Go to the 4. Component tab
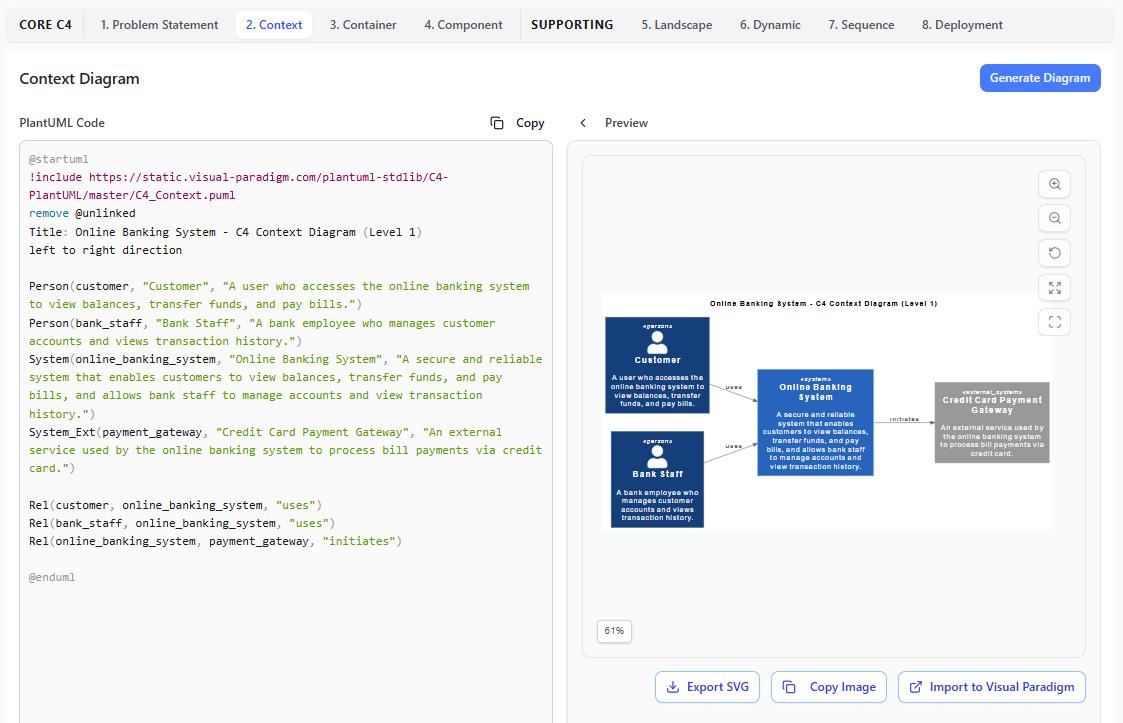 pos(463,25)
